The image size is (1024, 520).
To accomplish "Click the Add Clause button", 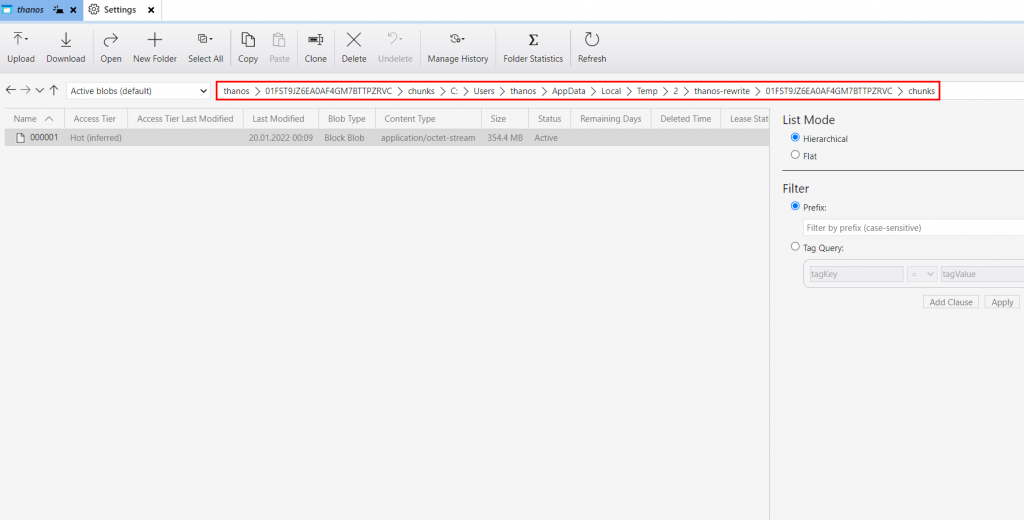I will click(951, 302).
